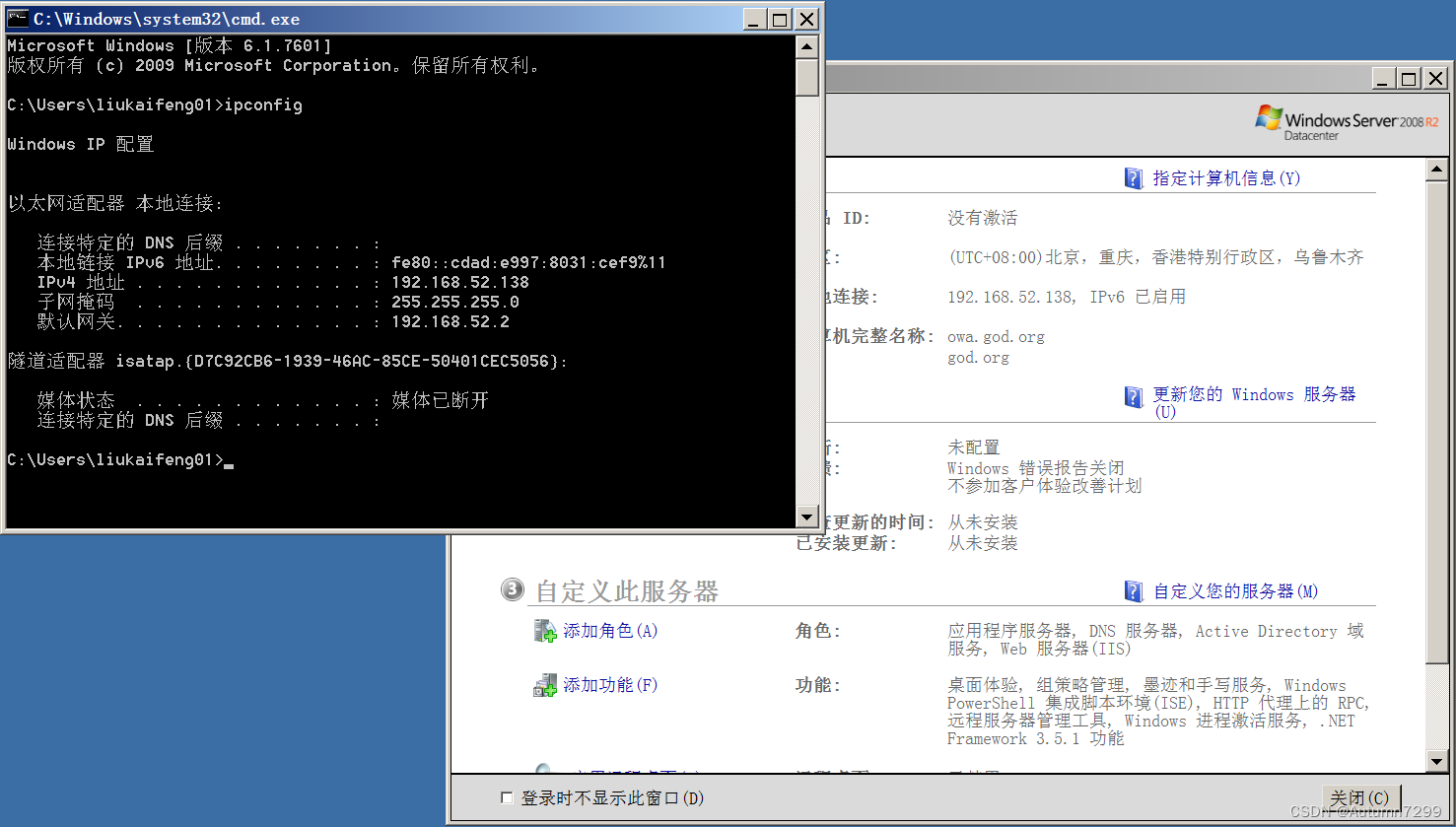Click the step 3 circle icon
The height and width of the screenshot is (827, 1456).
tap(512, 590)
